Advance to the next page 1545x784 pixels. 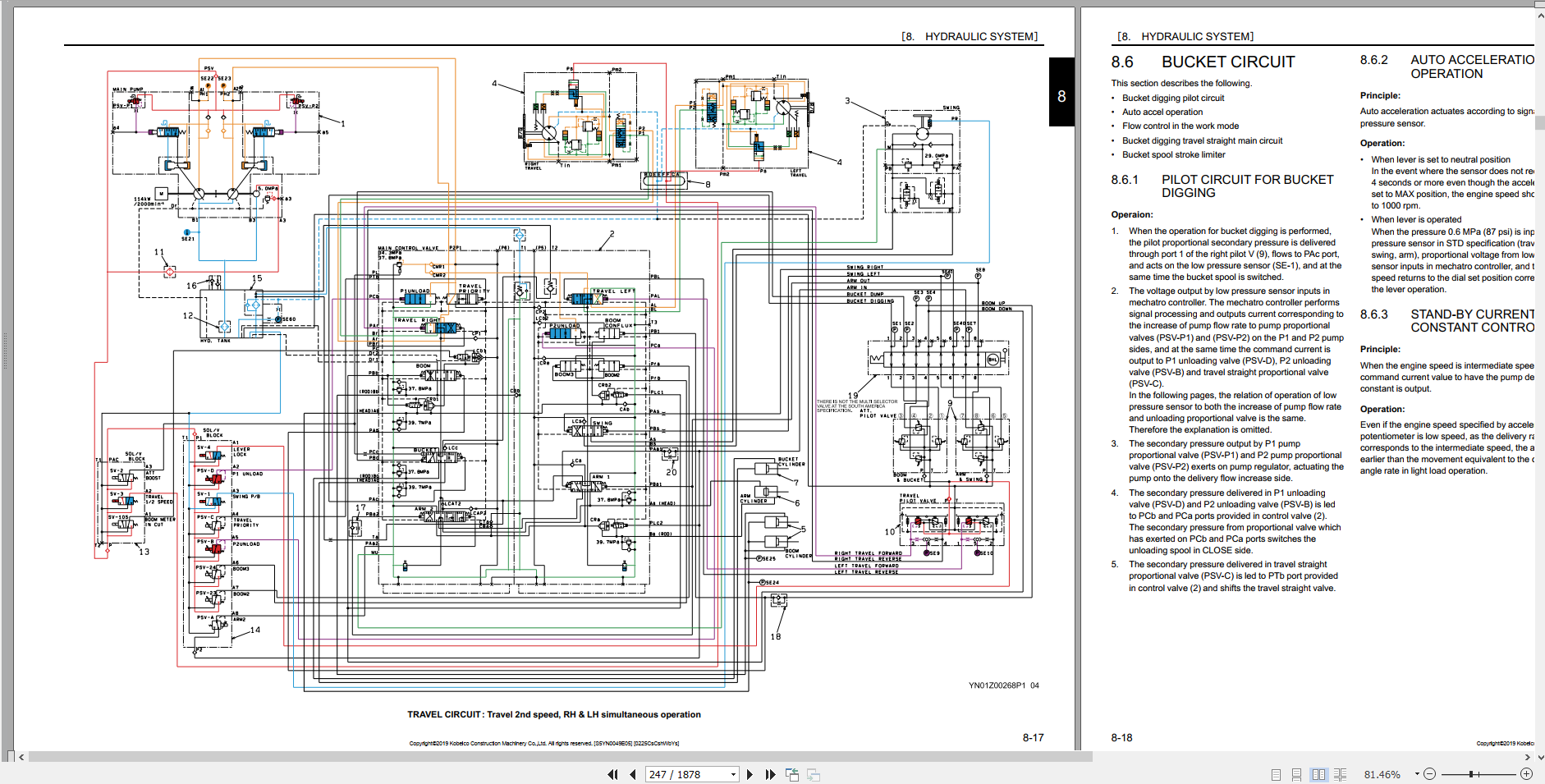(x=750, y=774)
